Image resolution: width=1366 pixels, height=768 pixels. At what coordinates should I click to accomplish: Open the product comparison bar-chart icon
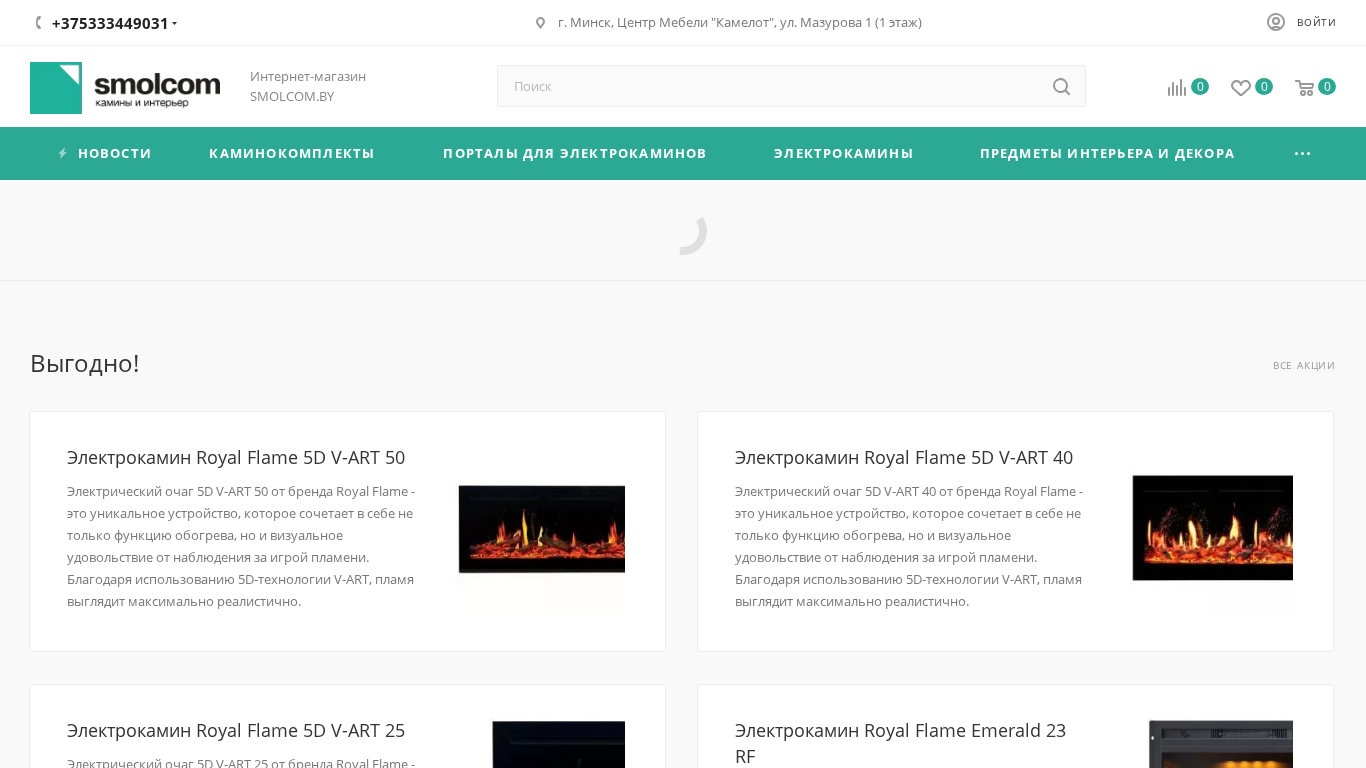[x=1177, y=88]
